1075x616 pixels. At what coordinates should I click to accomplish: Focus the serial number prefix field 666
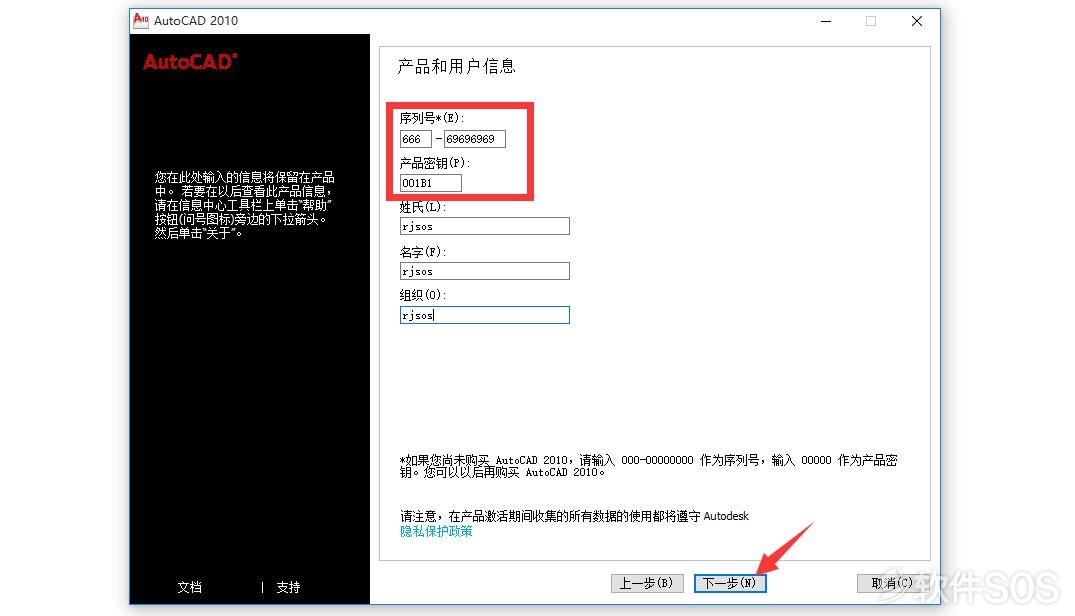[415, 139]
